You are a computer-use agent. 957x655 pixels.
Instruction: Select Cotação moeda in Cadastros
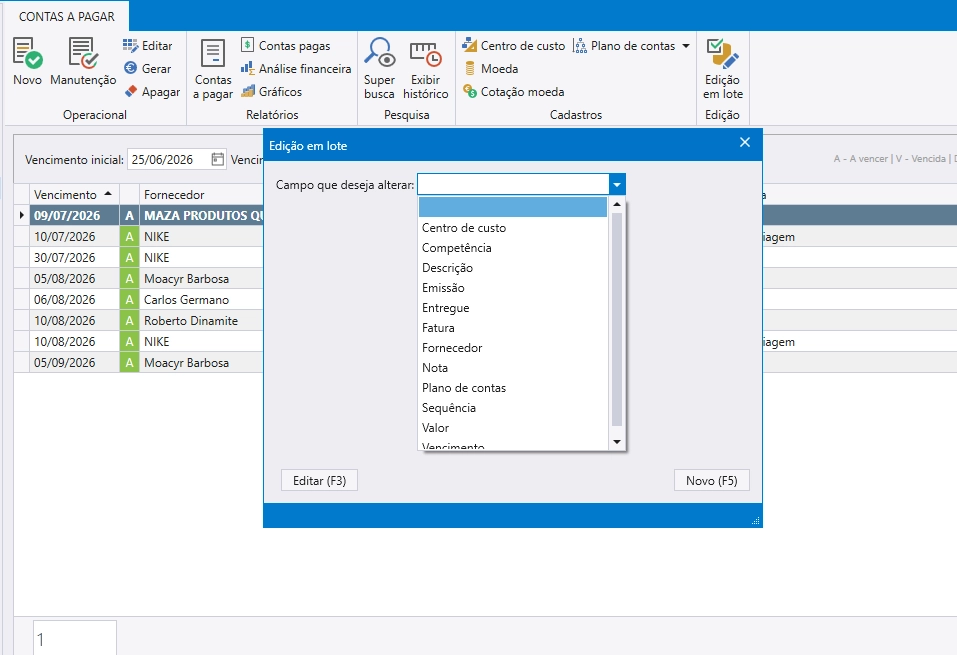[x=513, y=92]
